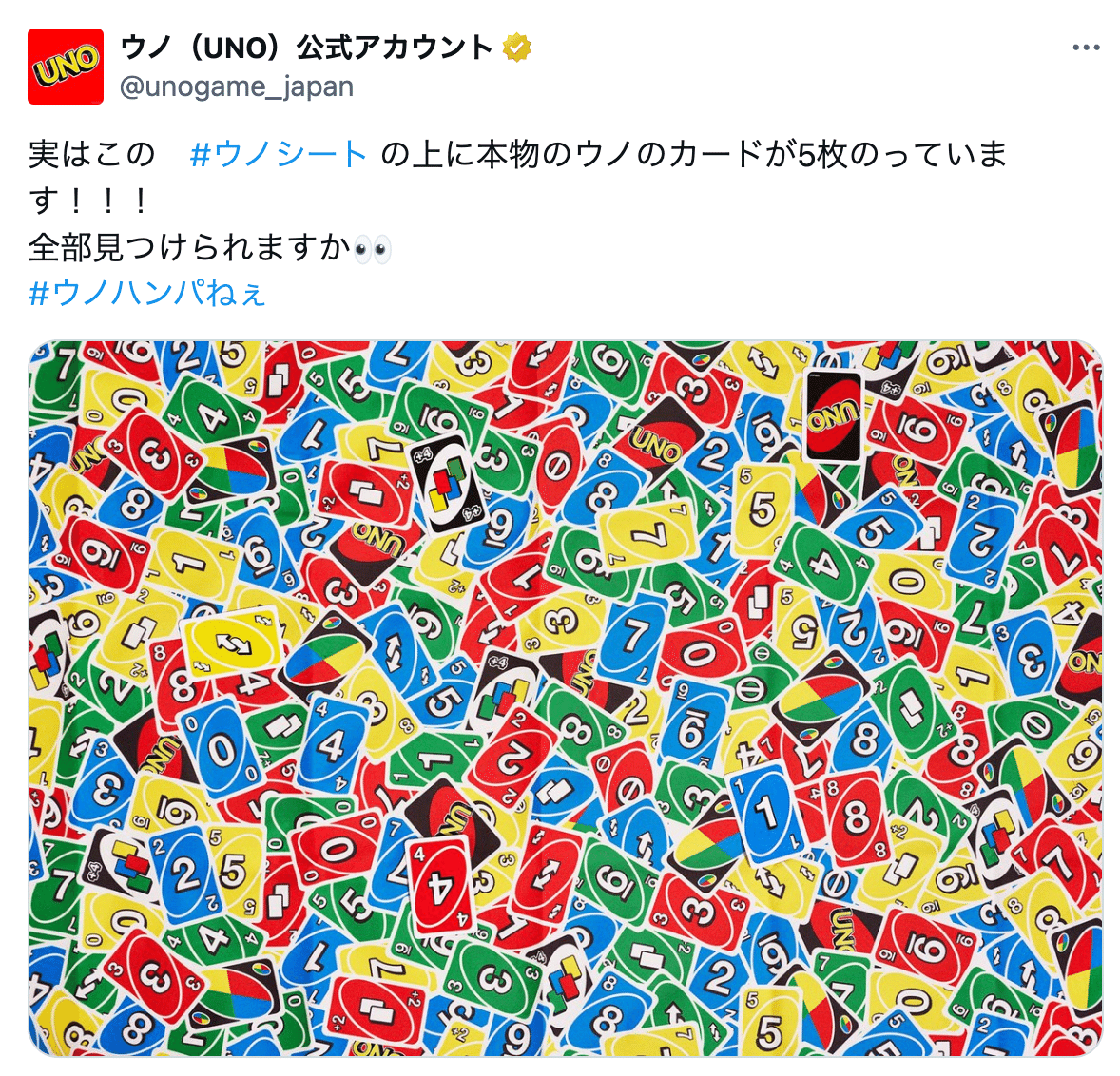This screenshot has height=1076, width=1120.
Task: Click the gold verified badge
Action: [516, 48]
